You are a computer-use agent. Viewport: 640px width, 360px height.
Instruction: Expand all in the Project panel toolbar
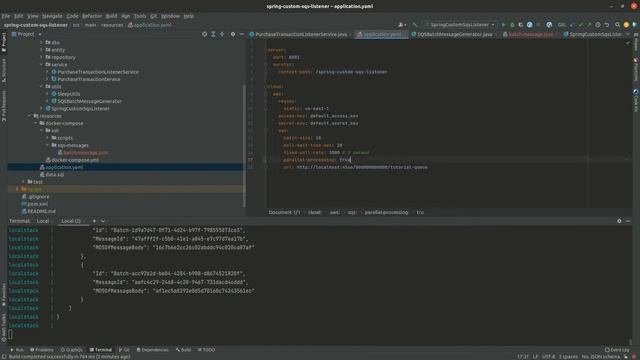(x=213, y=34)
